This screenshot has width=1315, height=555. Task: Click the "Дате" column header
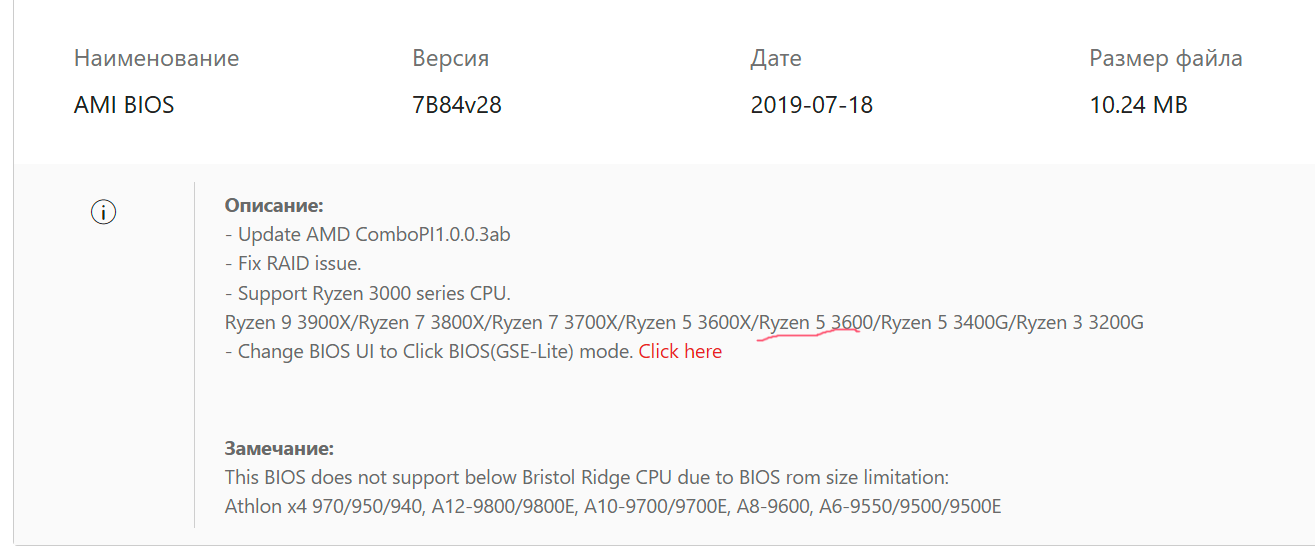tap(776, 58)
